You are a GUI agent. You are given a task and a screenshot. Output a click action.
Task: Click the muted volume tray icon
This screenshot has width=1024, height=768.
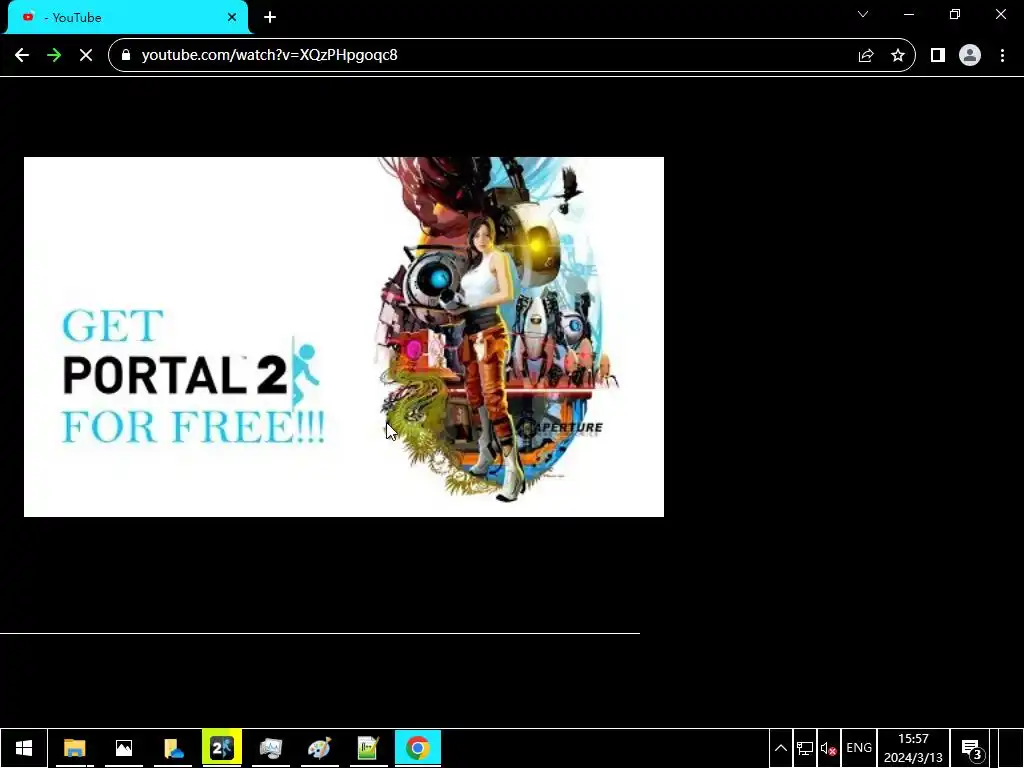(x=829, y=748)
